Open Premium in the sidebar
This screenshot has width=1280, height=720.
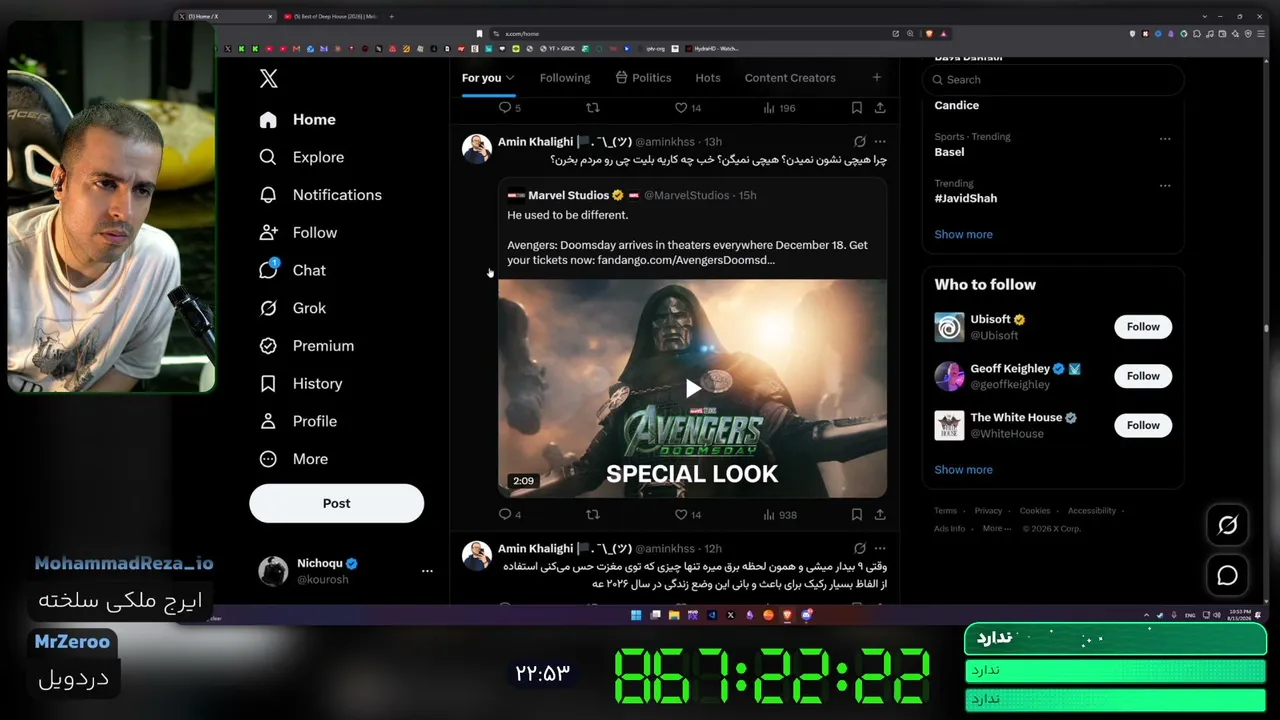coord(306,346)
